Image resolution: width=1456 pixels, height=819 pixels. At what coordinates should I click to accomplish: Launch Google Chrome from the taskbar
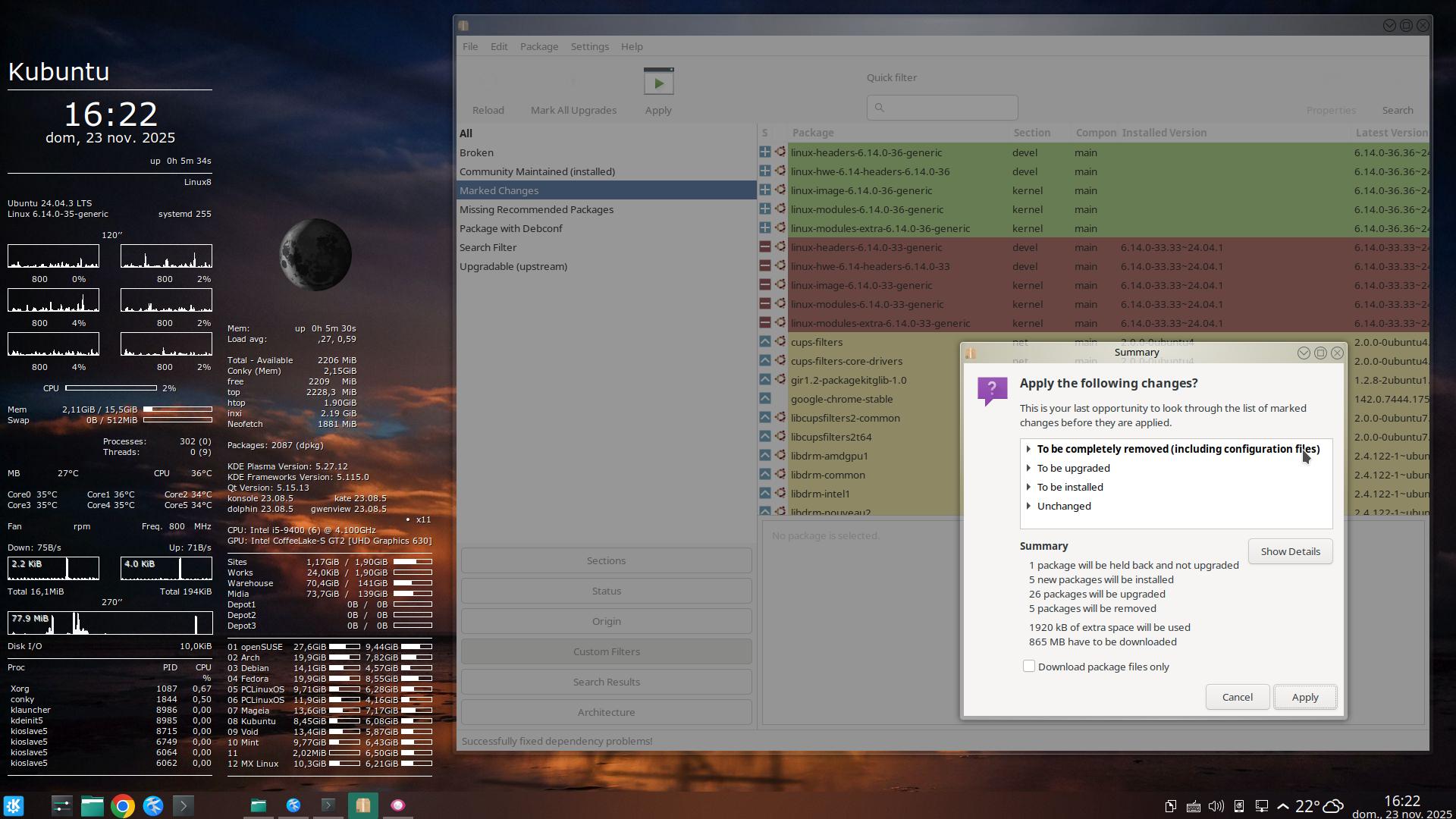(122, 805)
